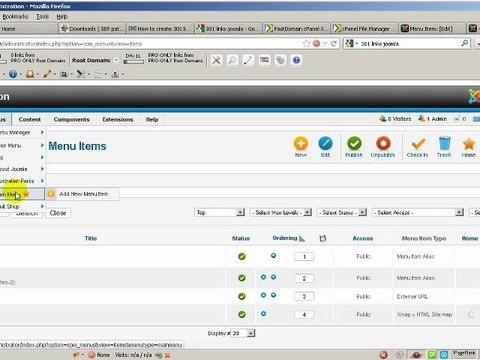Toggle published status of Xmap site map row
480x360 pixels.
242,314
